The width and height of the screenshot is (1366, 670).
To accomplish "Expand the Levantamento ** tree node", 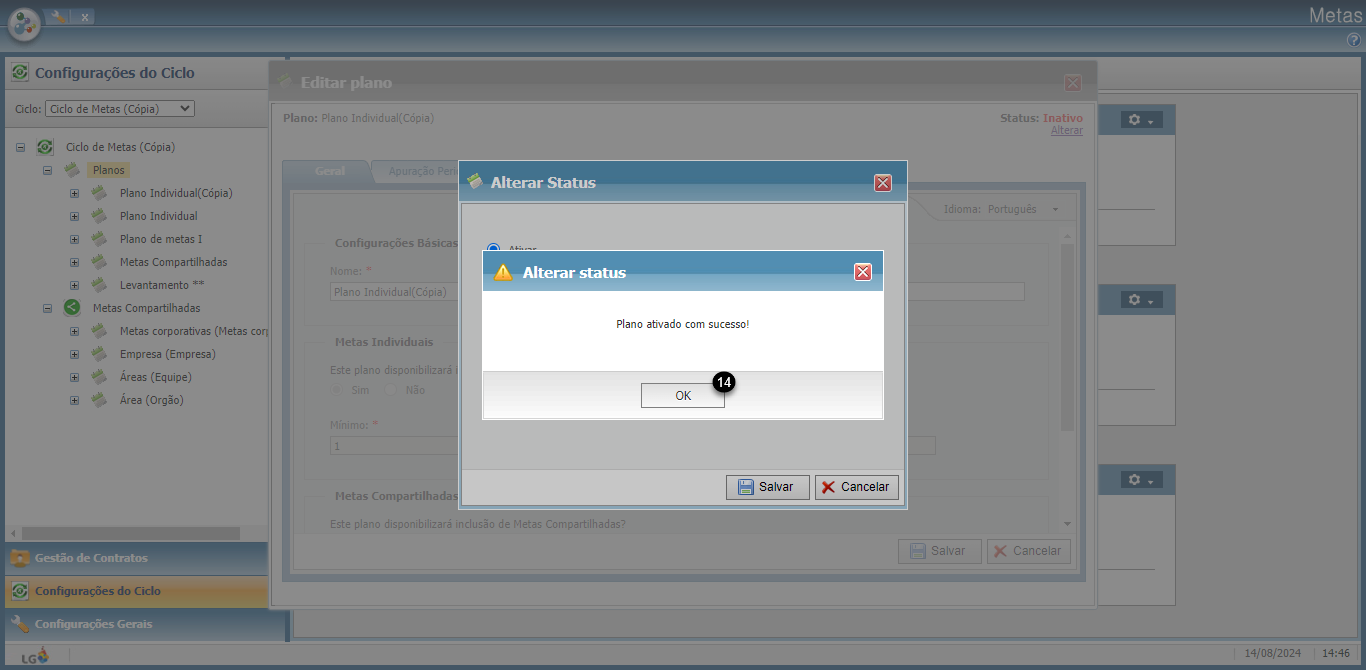I will point(74,285).
